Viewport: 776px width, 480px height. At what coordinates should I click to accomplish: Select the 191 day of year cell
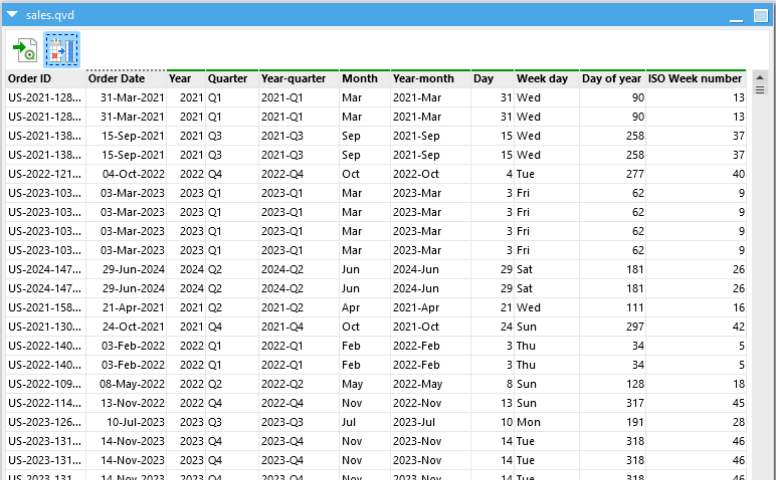click(x=612, y=423)
